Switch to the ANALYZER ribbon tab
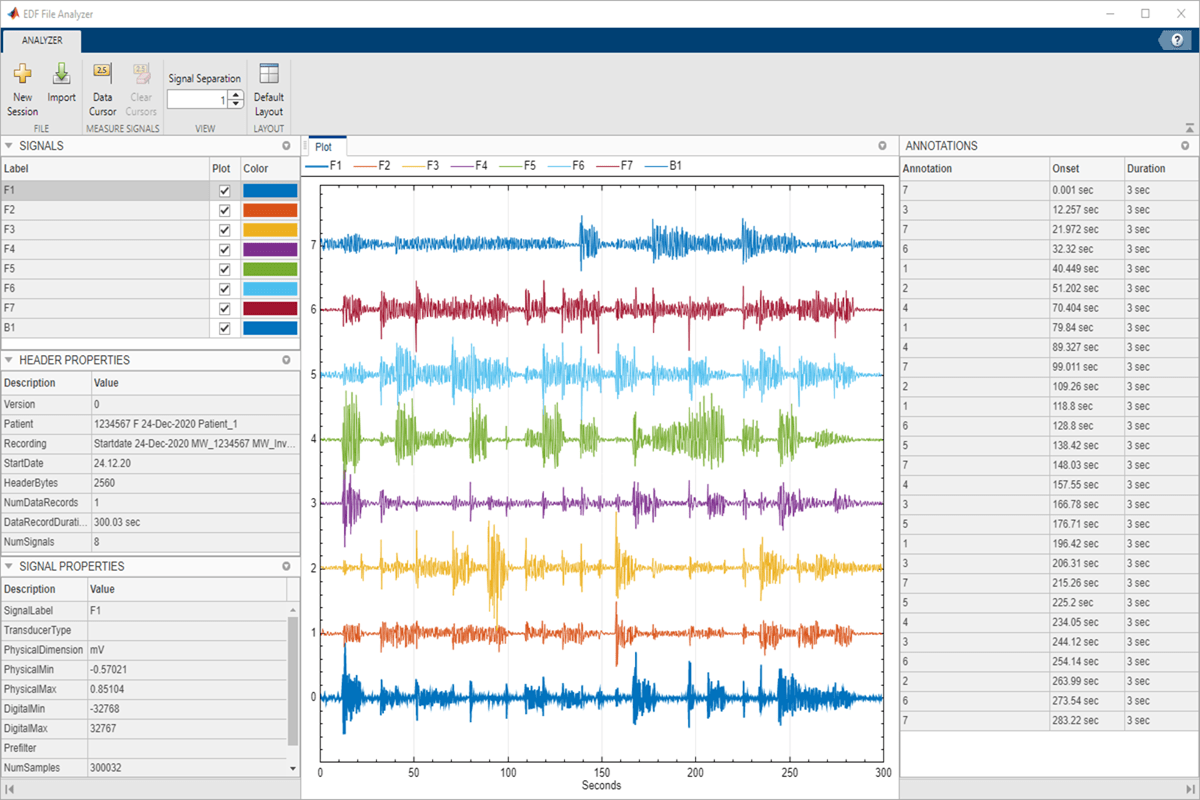 41,42
